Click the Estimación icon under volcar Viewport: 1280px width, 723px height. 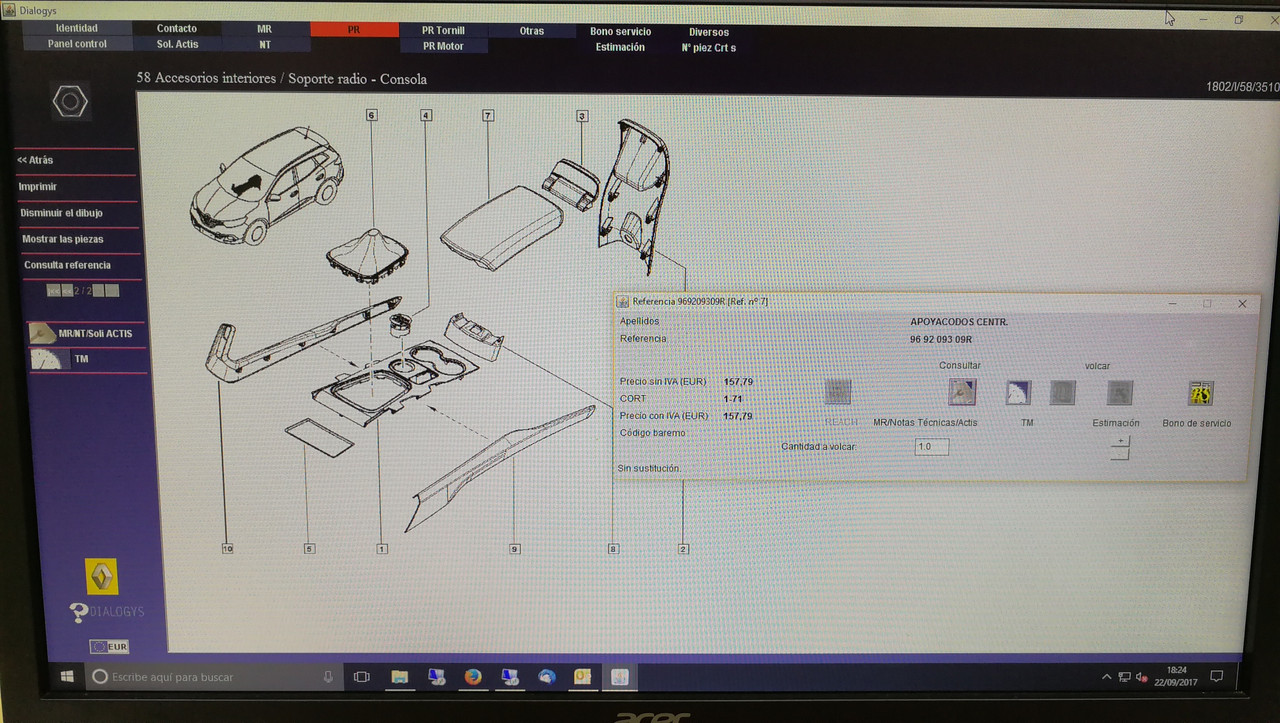1119,393
